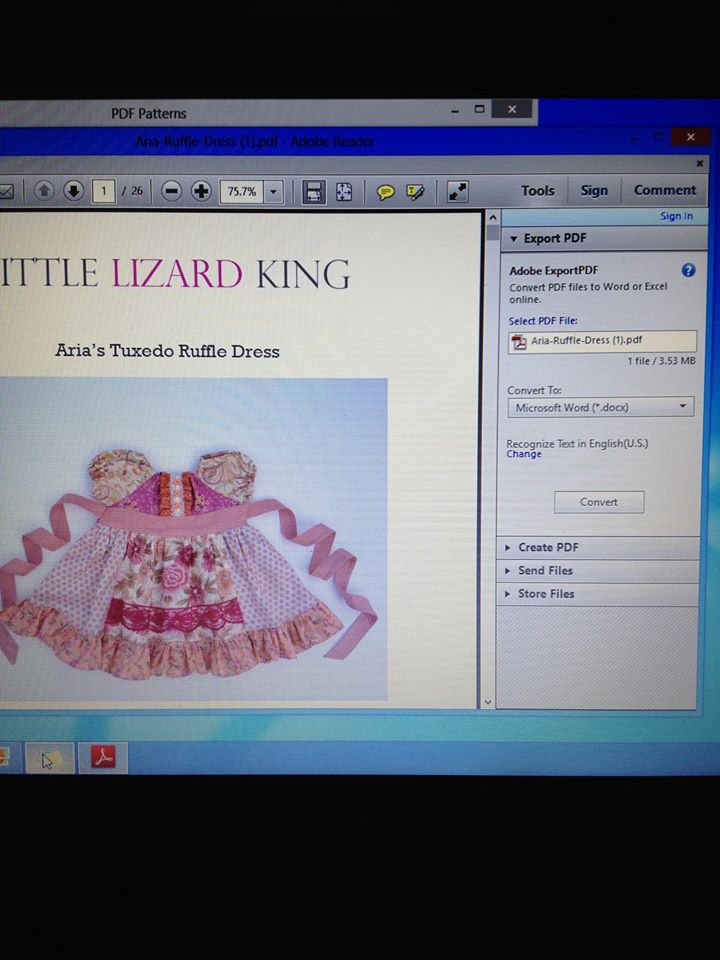Close the PDF Patterns window

coord(512,110)
